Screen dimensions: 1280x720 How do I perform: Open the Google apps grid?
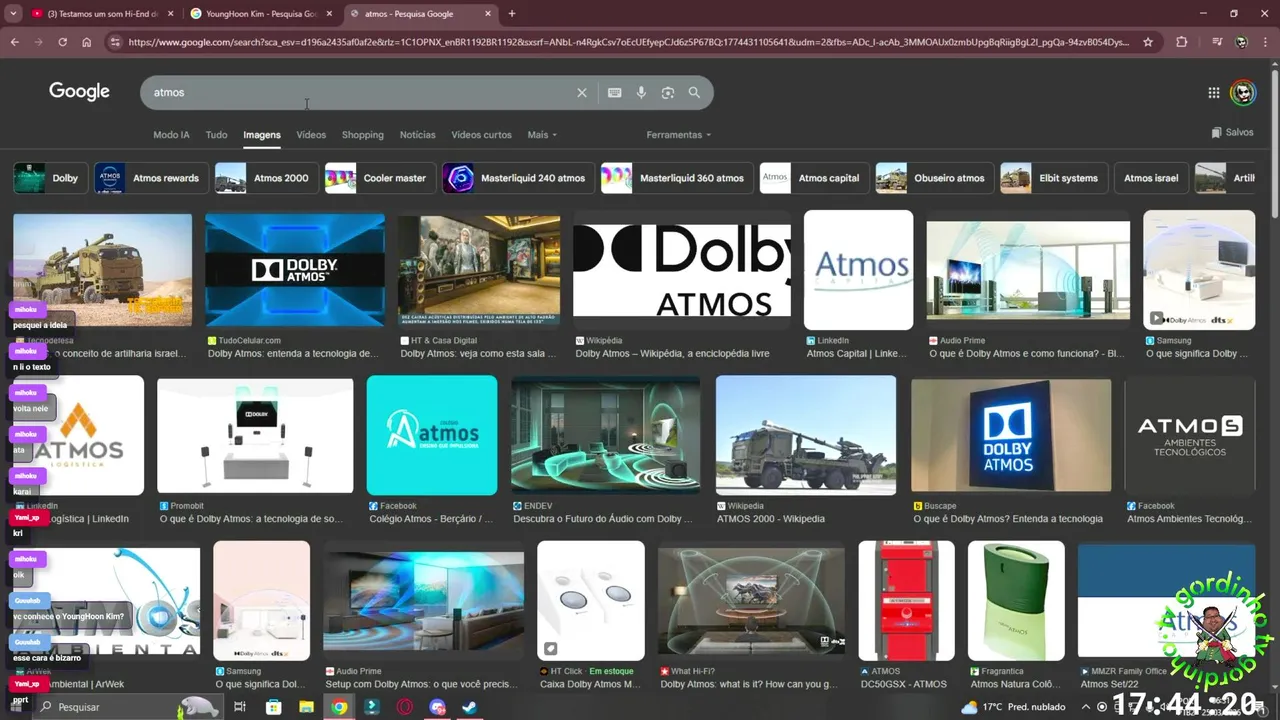[1213, 93]
